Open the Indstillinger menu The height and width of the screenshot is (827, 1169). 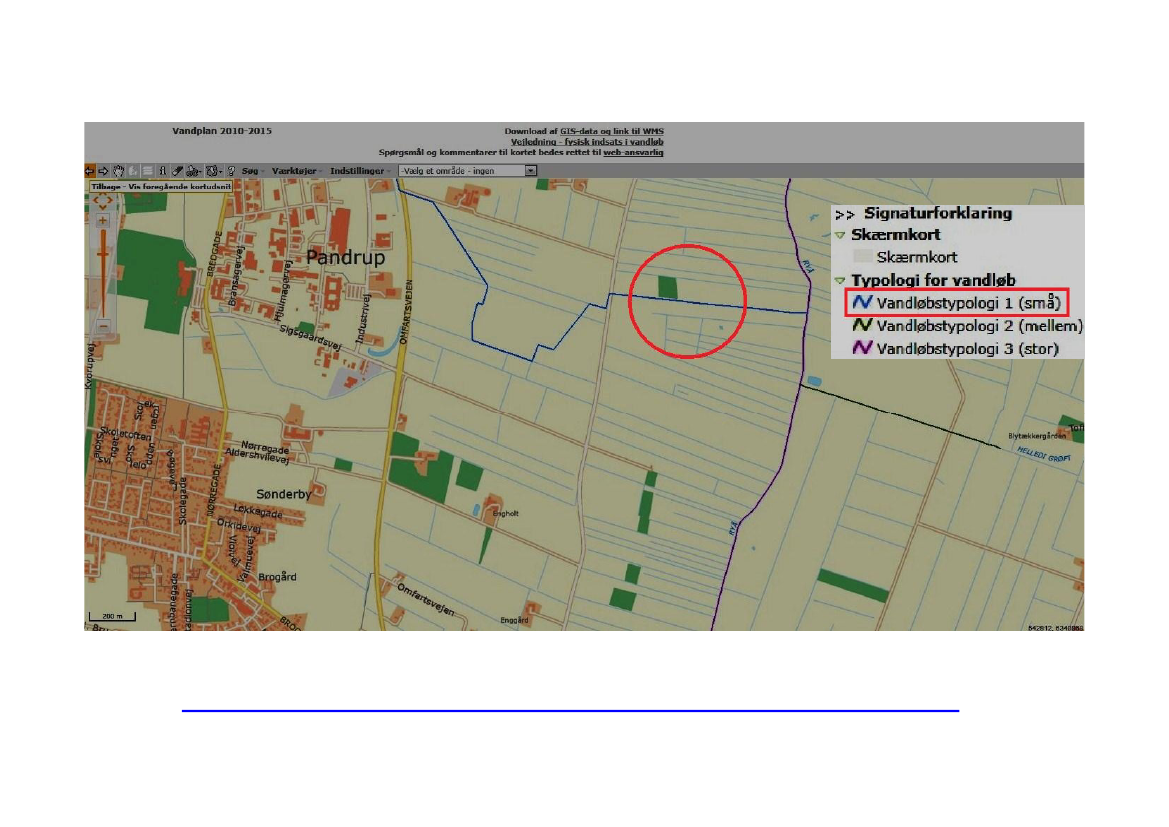359,171
